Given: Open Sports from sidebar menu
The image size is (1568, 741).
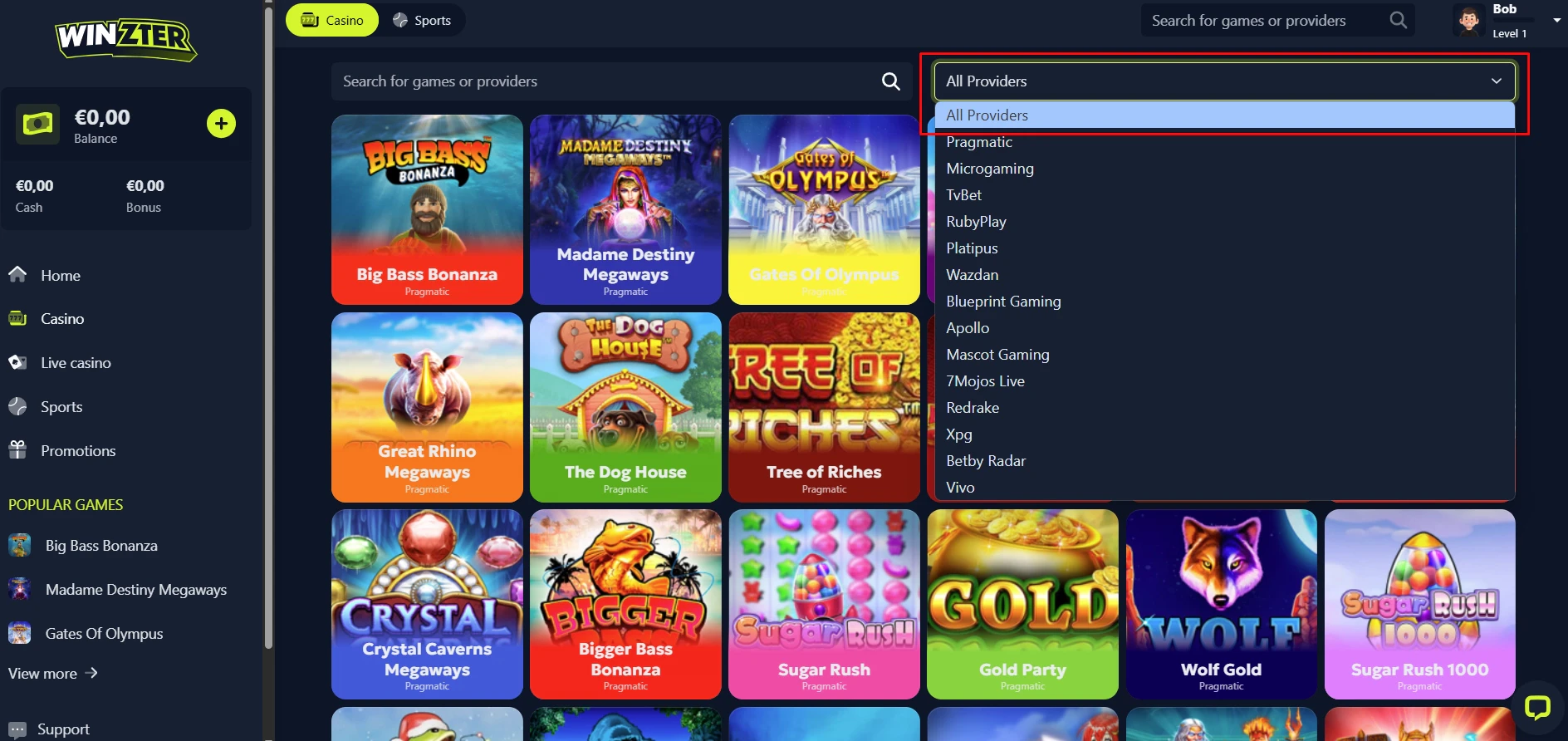Looking at the screenshot, I should click(x=61, y=406).
